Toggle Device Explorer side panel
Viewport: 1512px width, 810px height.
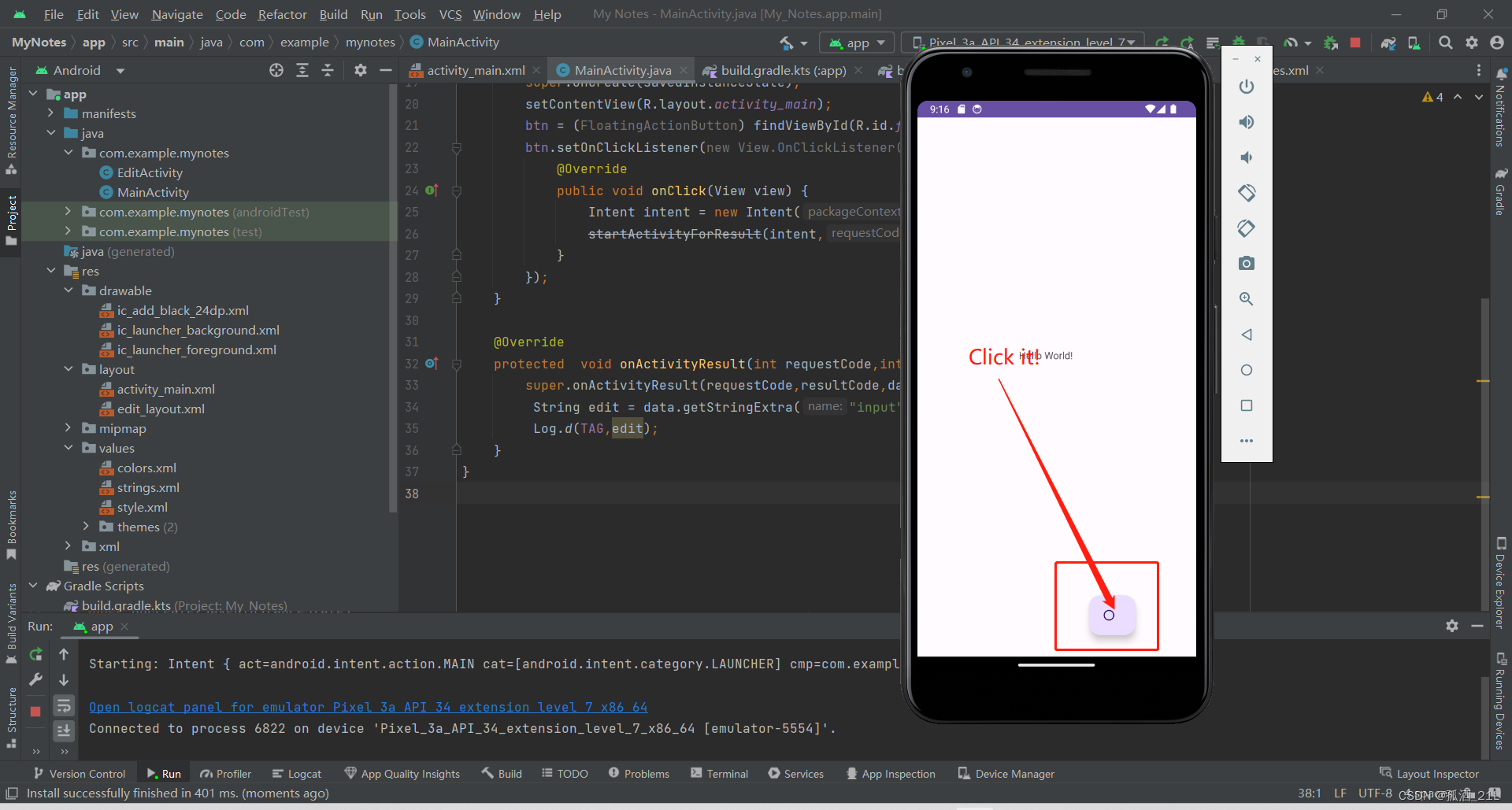point(1500,582)
